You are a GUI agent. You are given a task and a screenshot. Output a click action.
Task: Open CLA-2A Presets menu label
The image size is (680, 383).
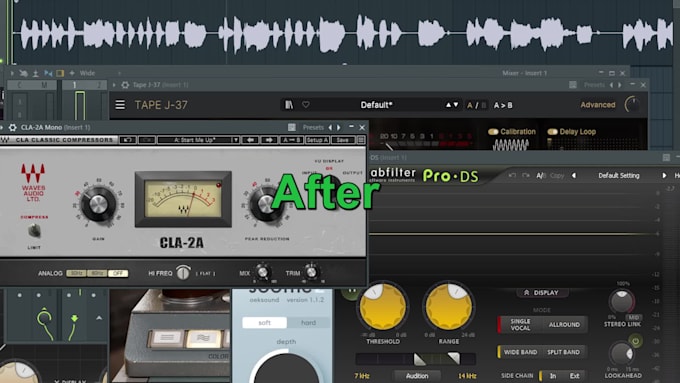(313, 128)
